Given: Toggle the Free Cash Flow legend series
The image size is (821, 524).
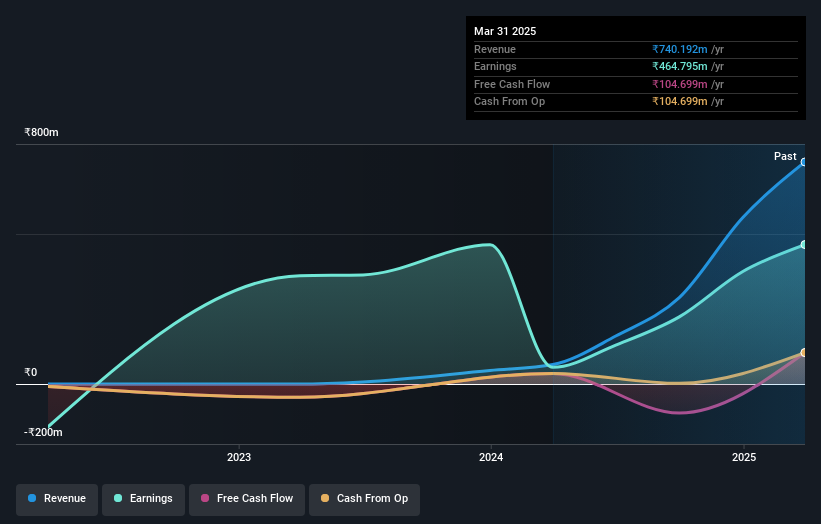Looking at the screenshot, I should [x=247, y=499].
